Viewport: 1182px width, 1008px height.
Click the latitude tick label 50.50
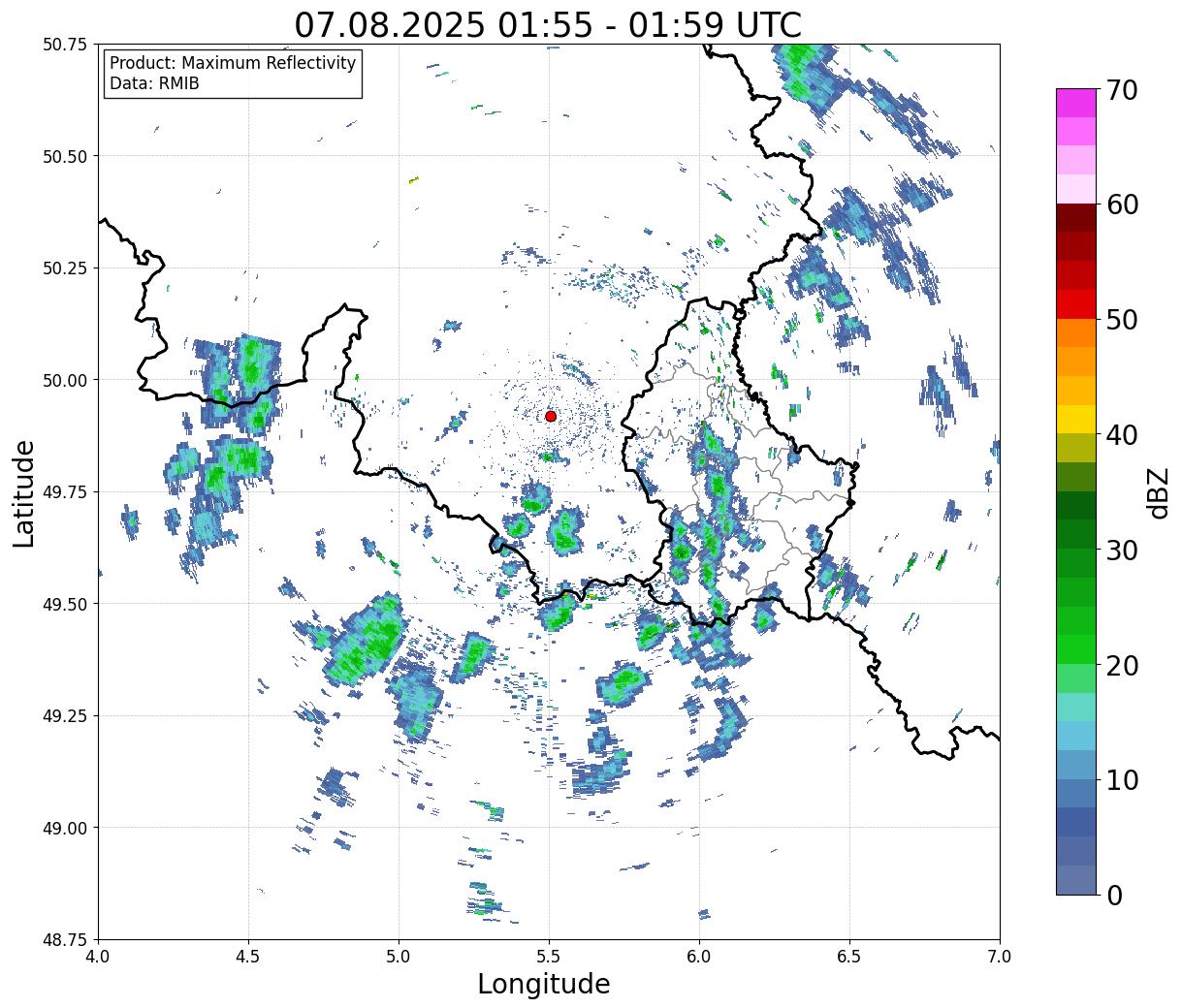click(65, 156)
